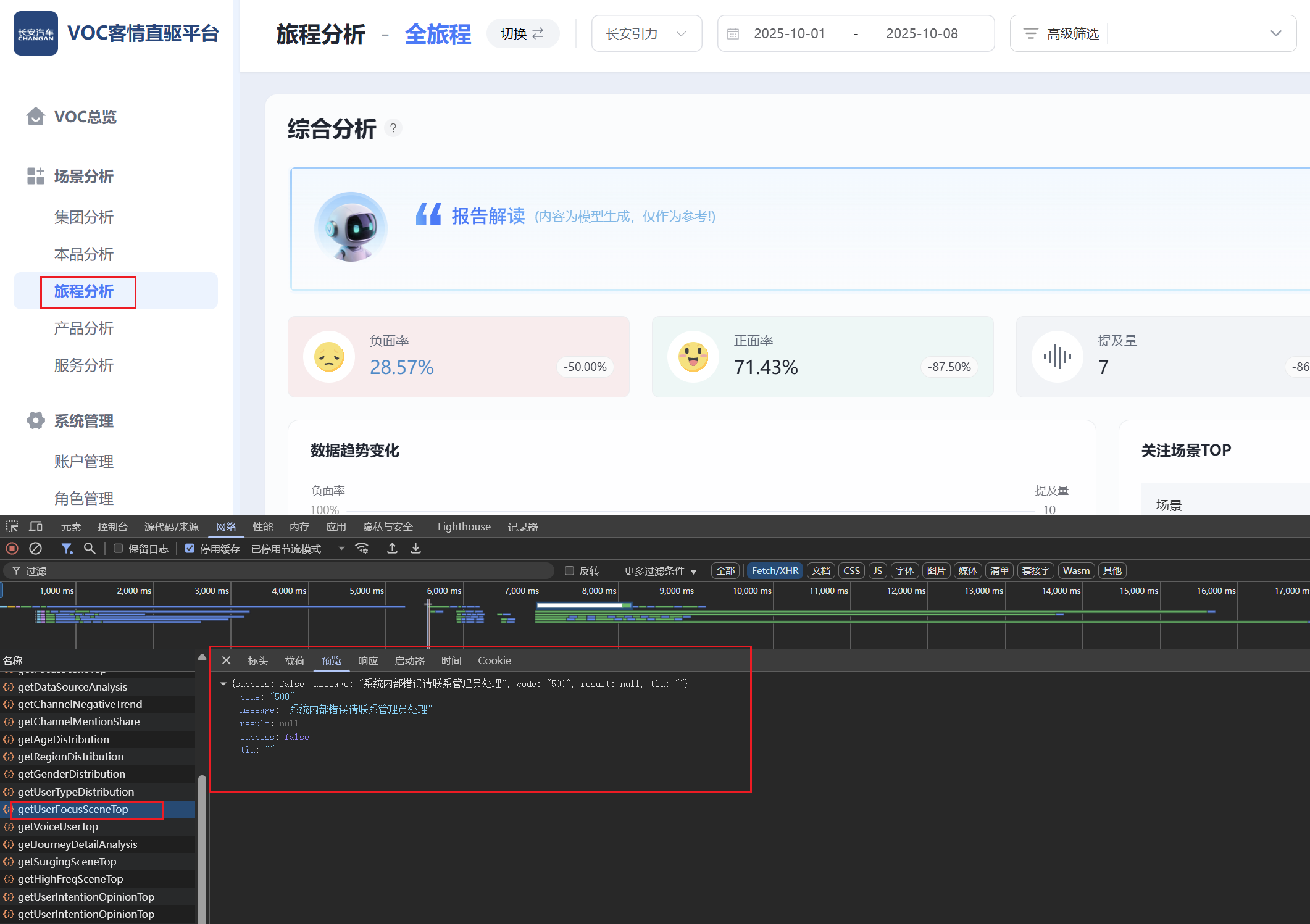Screen dimensions: 1310x924
Task: Click the import HAR upload icon
Action: [x=392, y=548]
